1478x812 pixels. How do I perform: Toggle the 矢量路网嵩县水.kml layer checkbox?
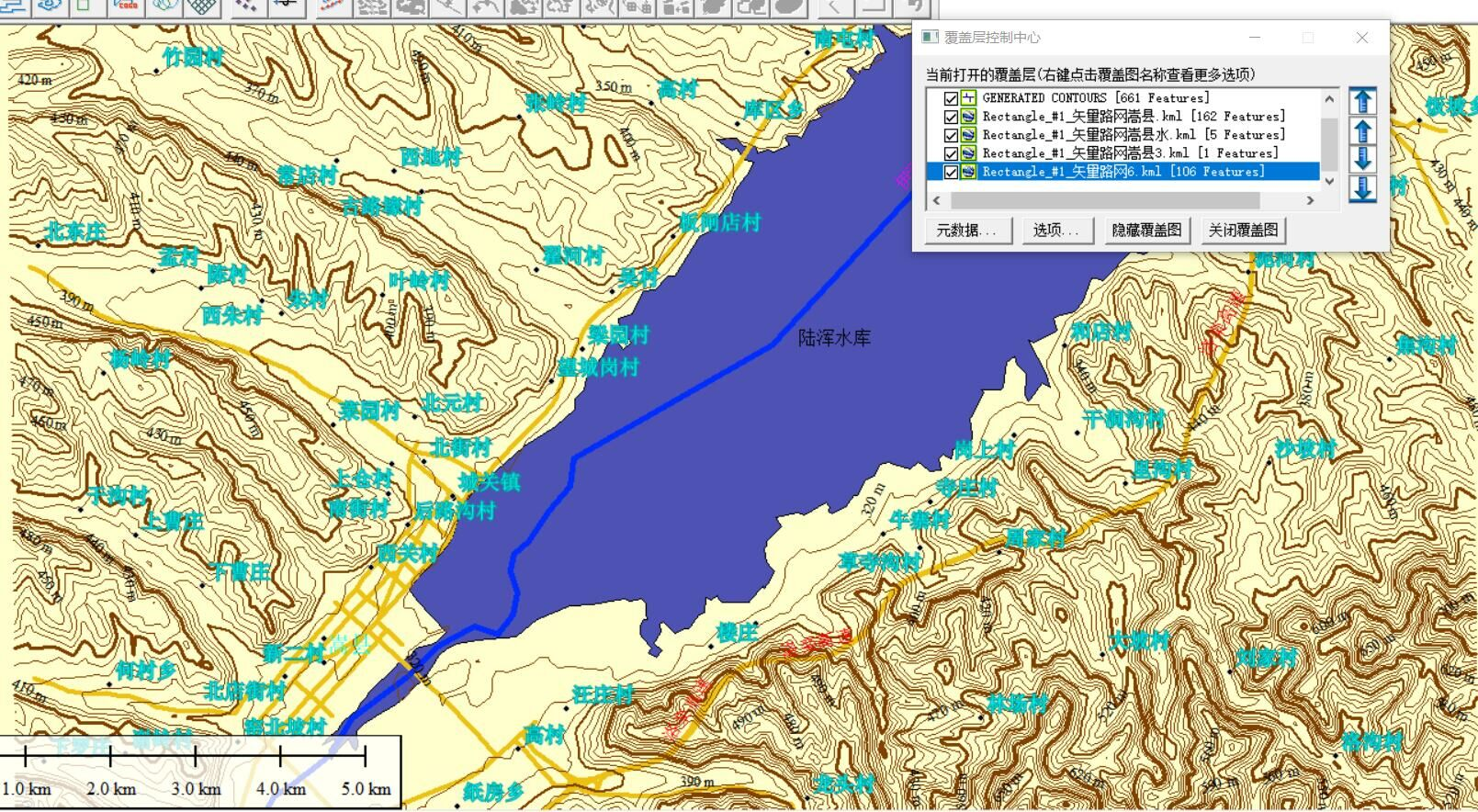pyautogui.click(x=951, y=135)
